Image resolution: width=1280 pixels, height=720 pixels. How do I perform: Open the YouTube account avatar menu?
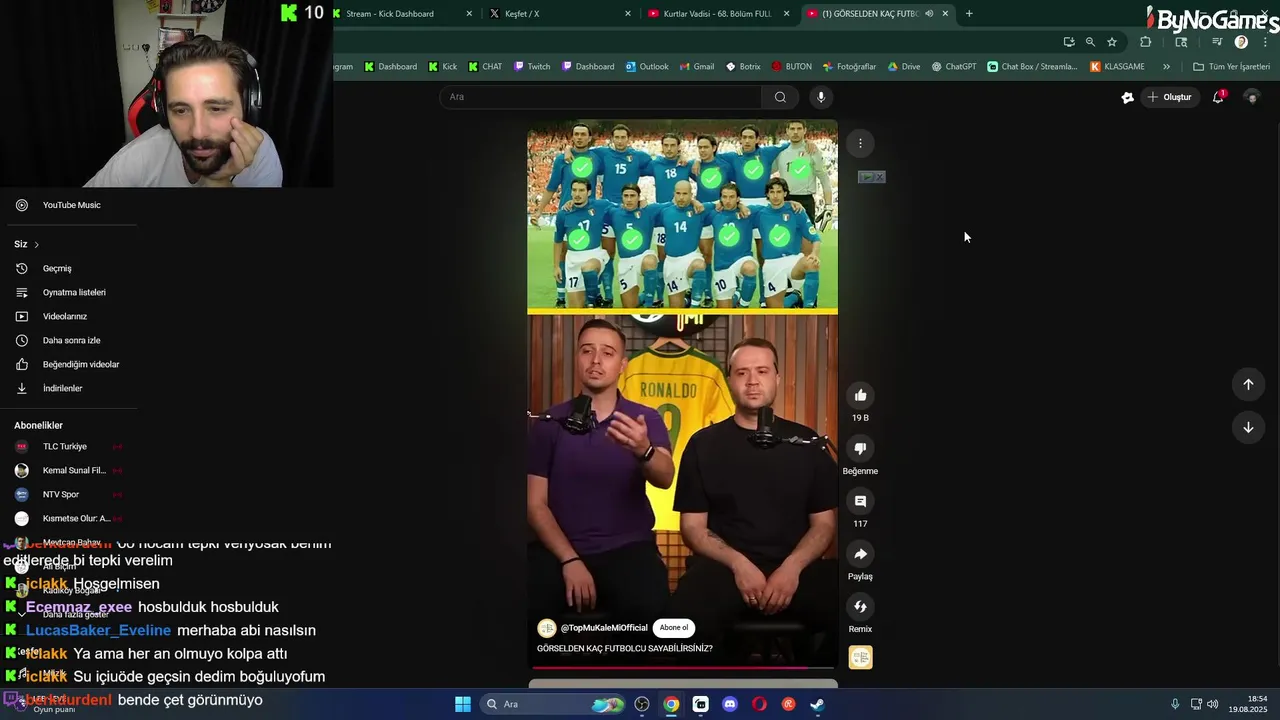pyautogui.click(x=1251, y=97)
